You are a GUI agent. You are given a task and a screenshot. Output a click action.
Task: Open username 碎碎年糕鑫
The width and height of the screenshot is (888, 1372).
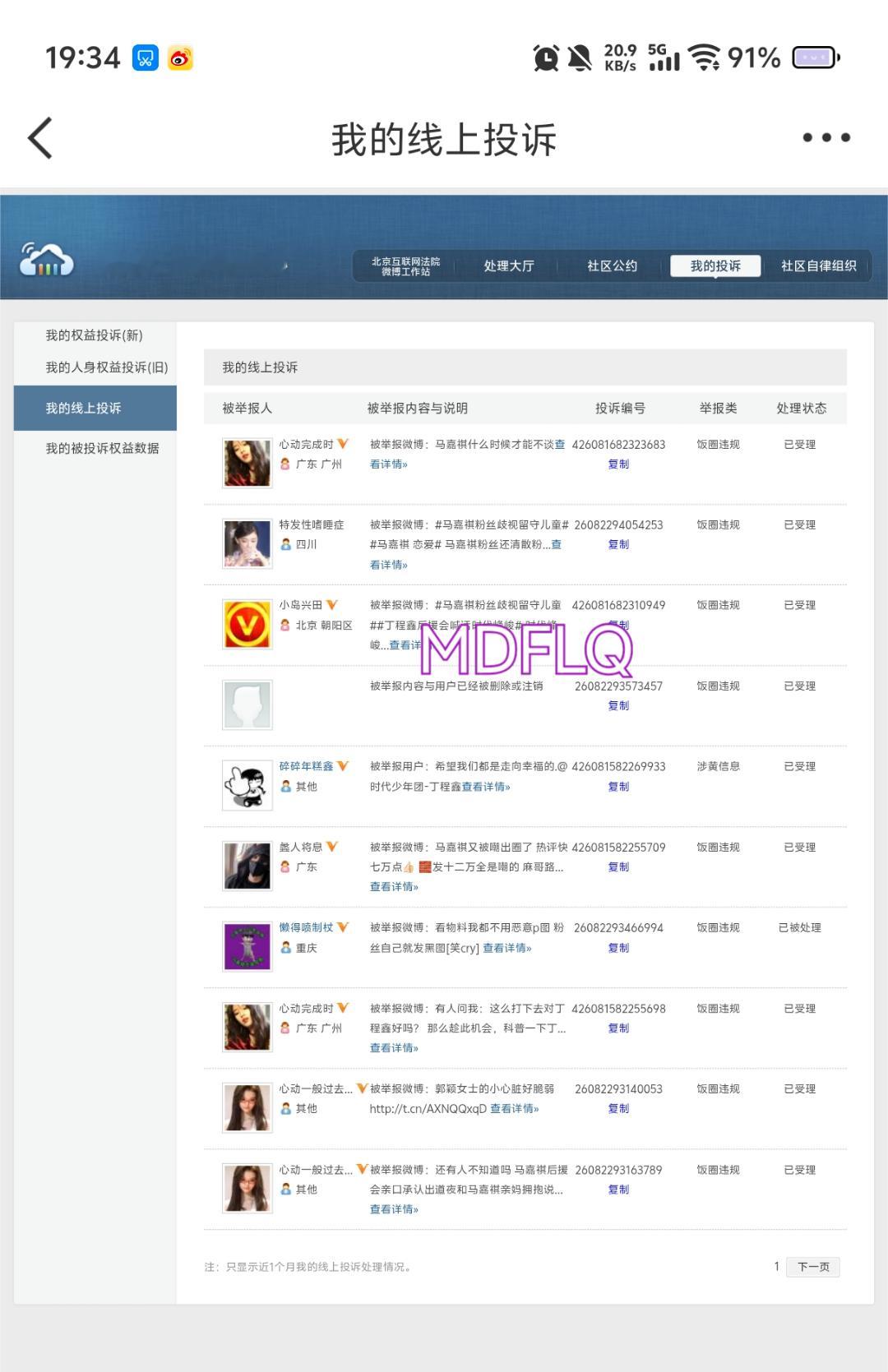[x=306, y=766]
